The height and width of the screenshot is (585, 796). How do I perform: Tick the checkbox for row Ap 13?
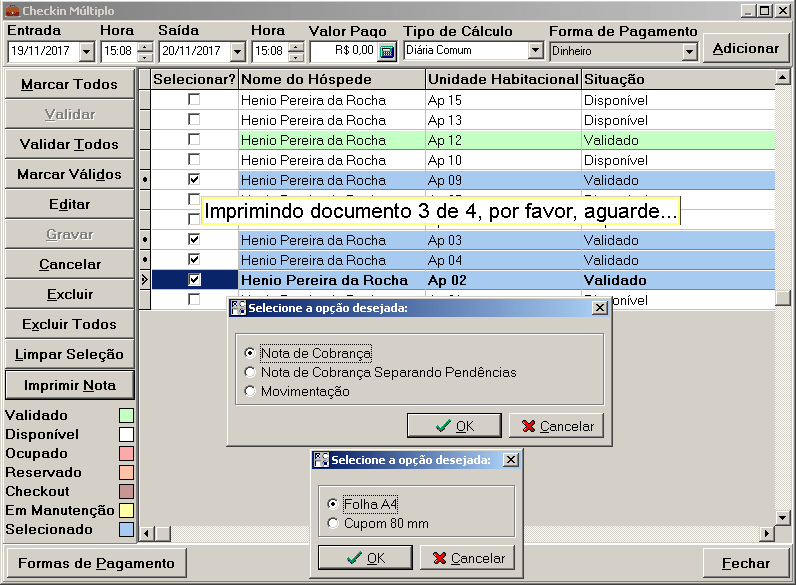point(193,119)
